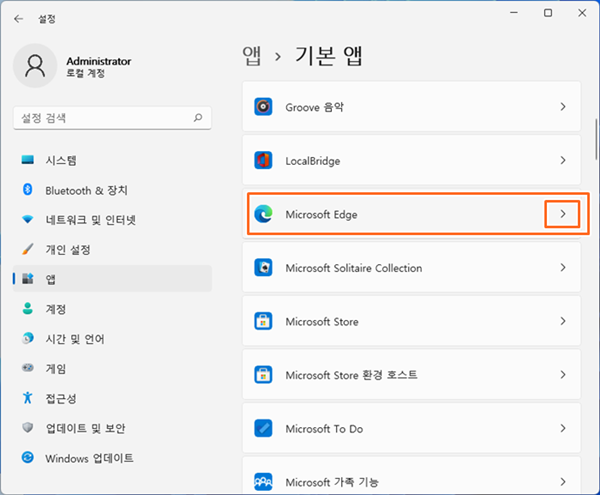Click the Microsoft Solitaire Collection label
The width and height of the screenshot is (600, 495).
354,268
